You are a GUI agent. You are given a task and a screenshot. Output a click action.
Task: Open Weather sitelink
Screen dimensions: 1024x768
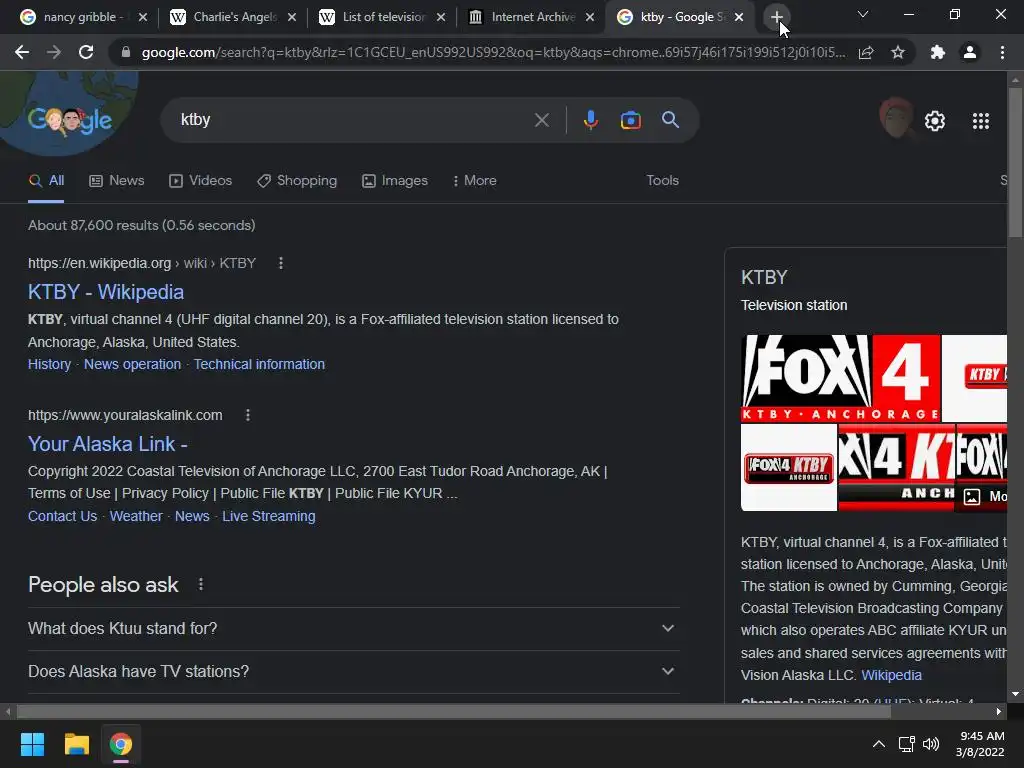(x=136, y=517)
